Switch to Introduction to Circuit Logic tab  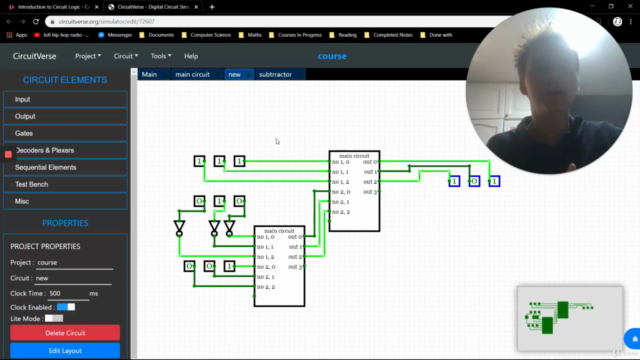[x=53, y=7]
